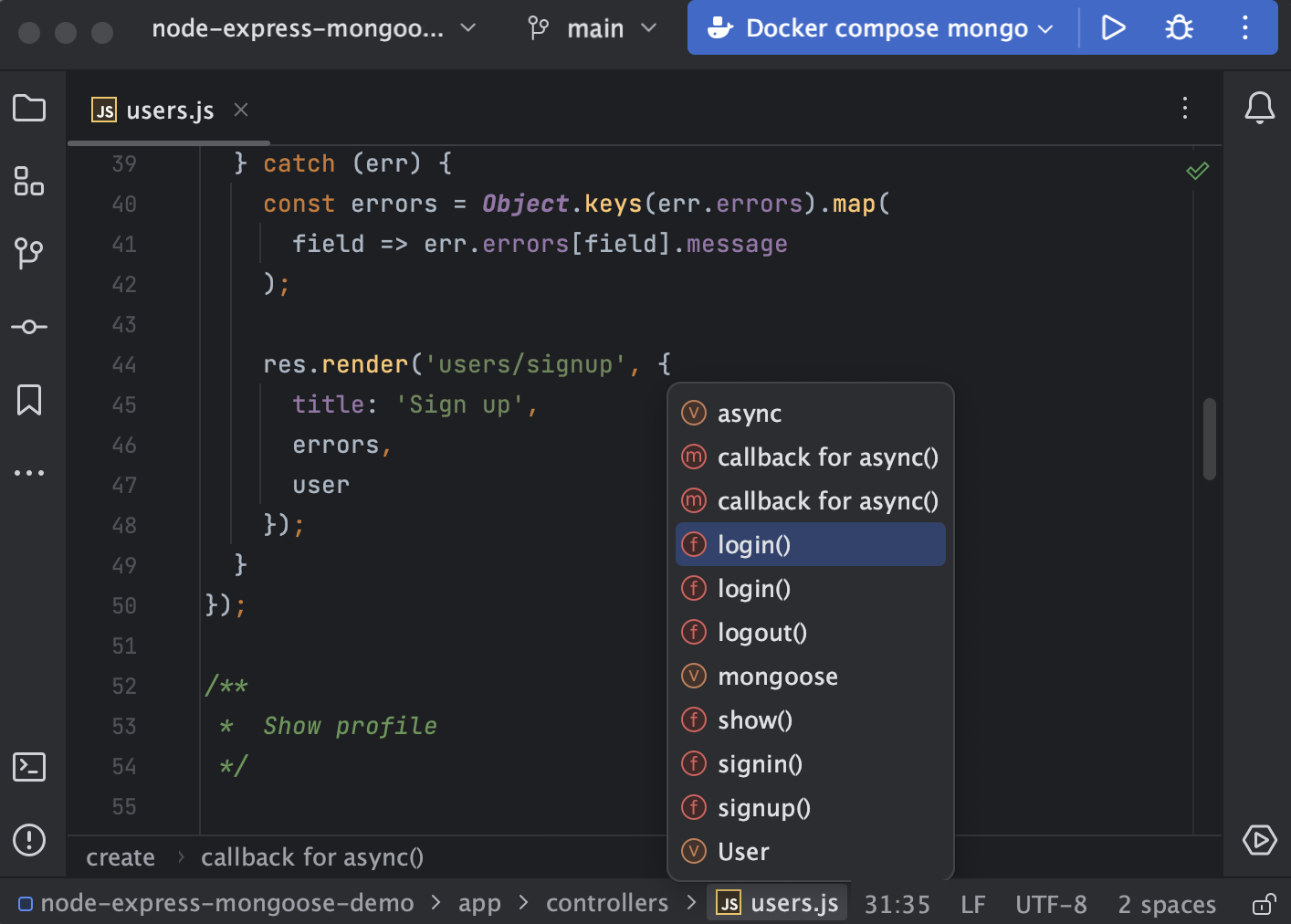Click app folder in navigation bar
1291x924 pixels.
(x=479, y=904)
